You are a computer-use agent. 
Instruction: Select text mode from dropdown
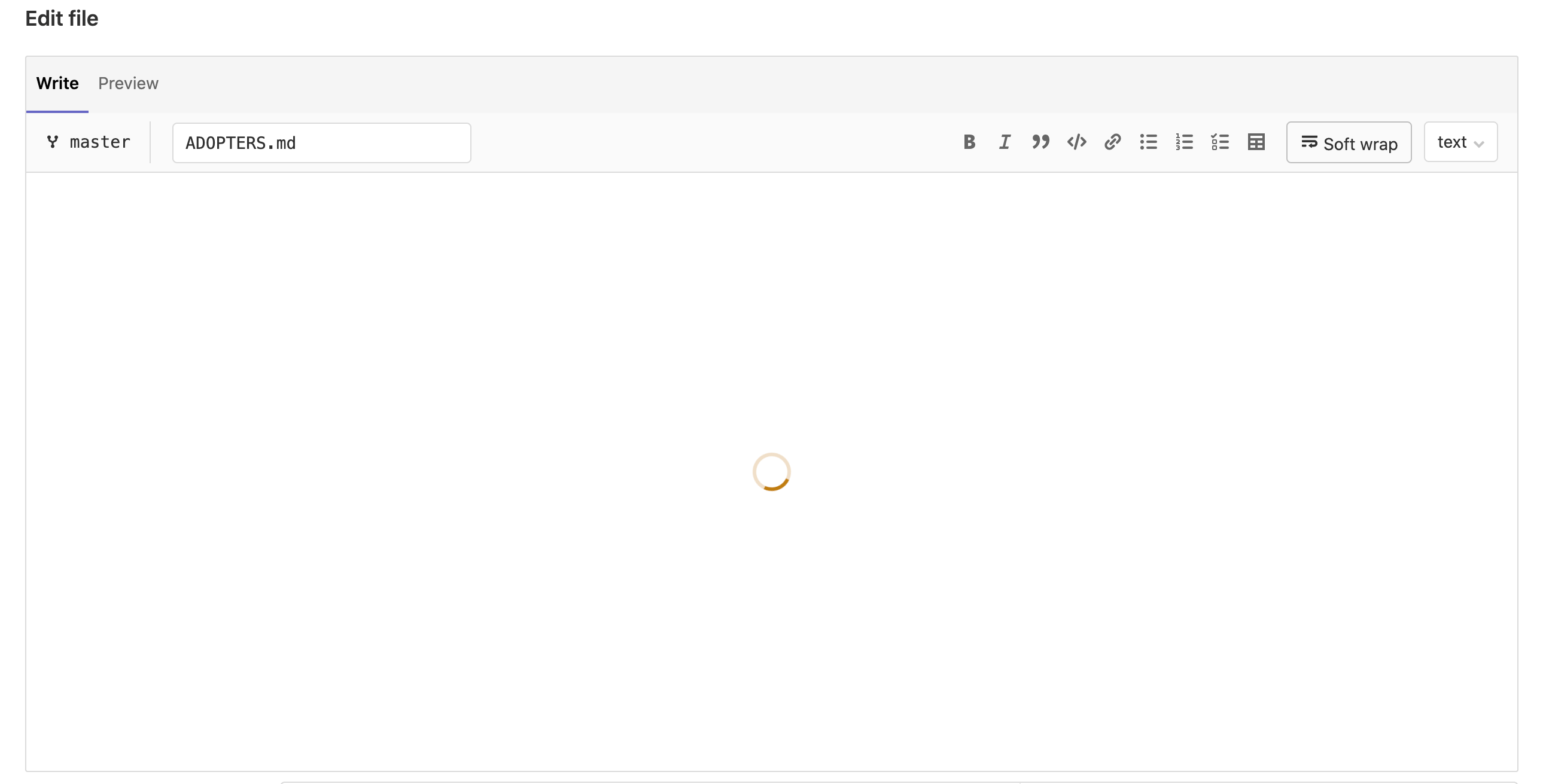coord(1460,142)
